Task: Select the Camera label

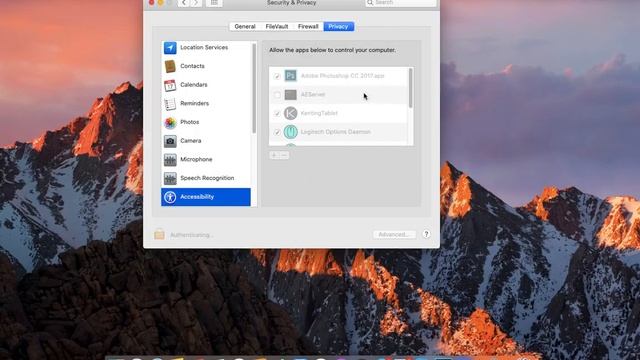Action: pyautogui.click(x=191, y=141)
